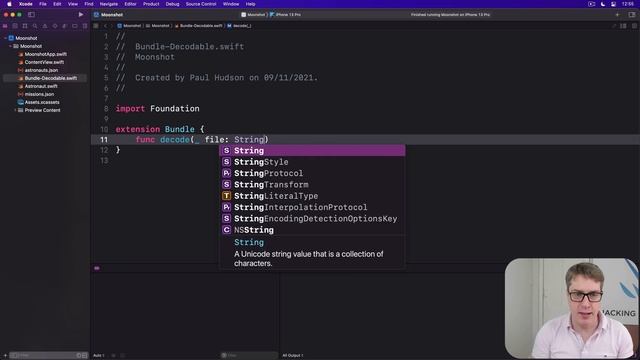Viewport: 640px width, 360px height.
Task: Click the related items grid icon
Action: 96,26
